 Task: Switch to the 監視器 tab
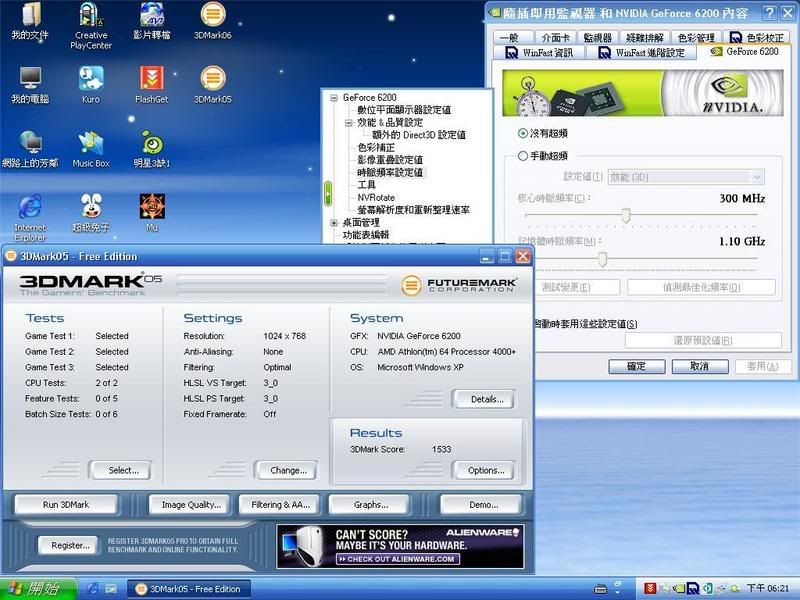(x=597, y=38)
